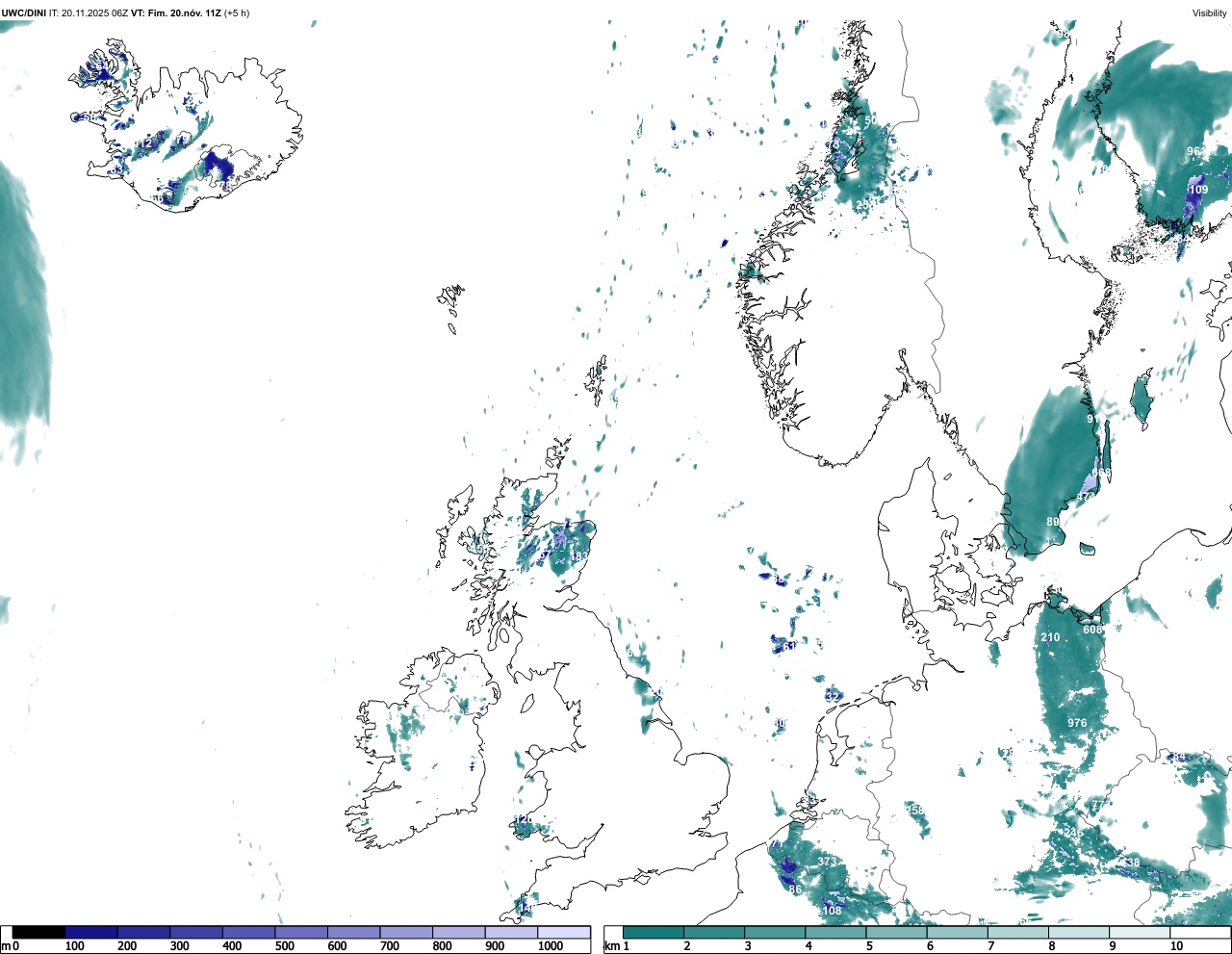Select the 3–4 km legend swatch
Viewport: 1232px width, 954px height.
775,932
